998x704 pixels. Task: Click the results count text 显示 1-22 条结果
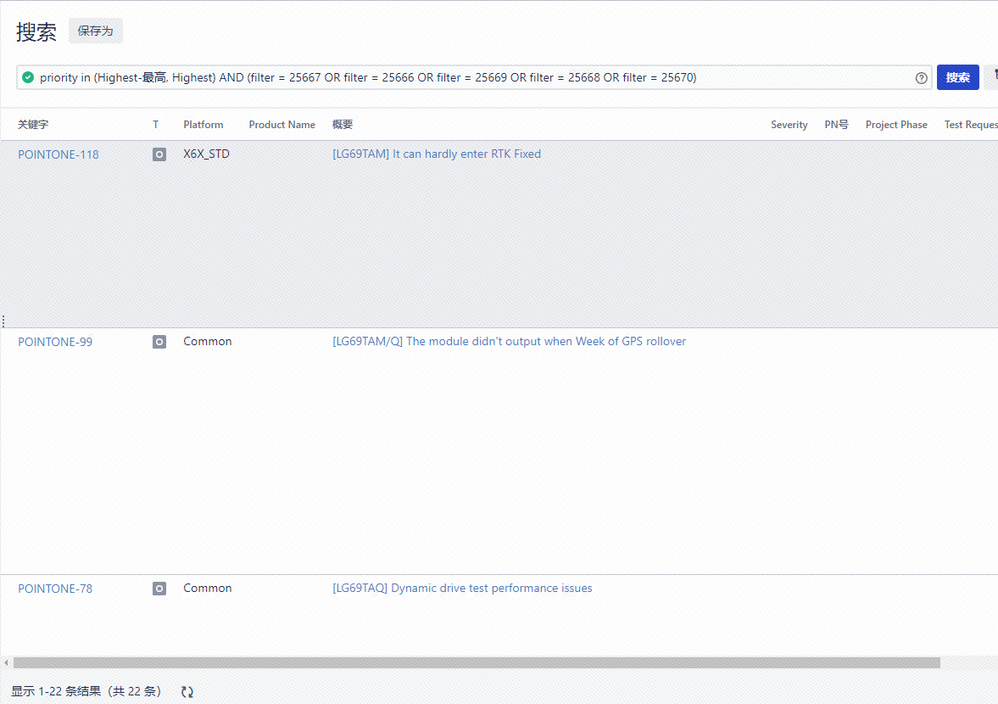(86, 691)
